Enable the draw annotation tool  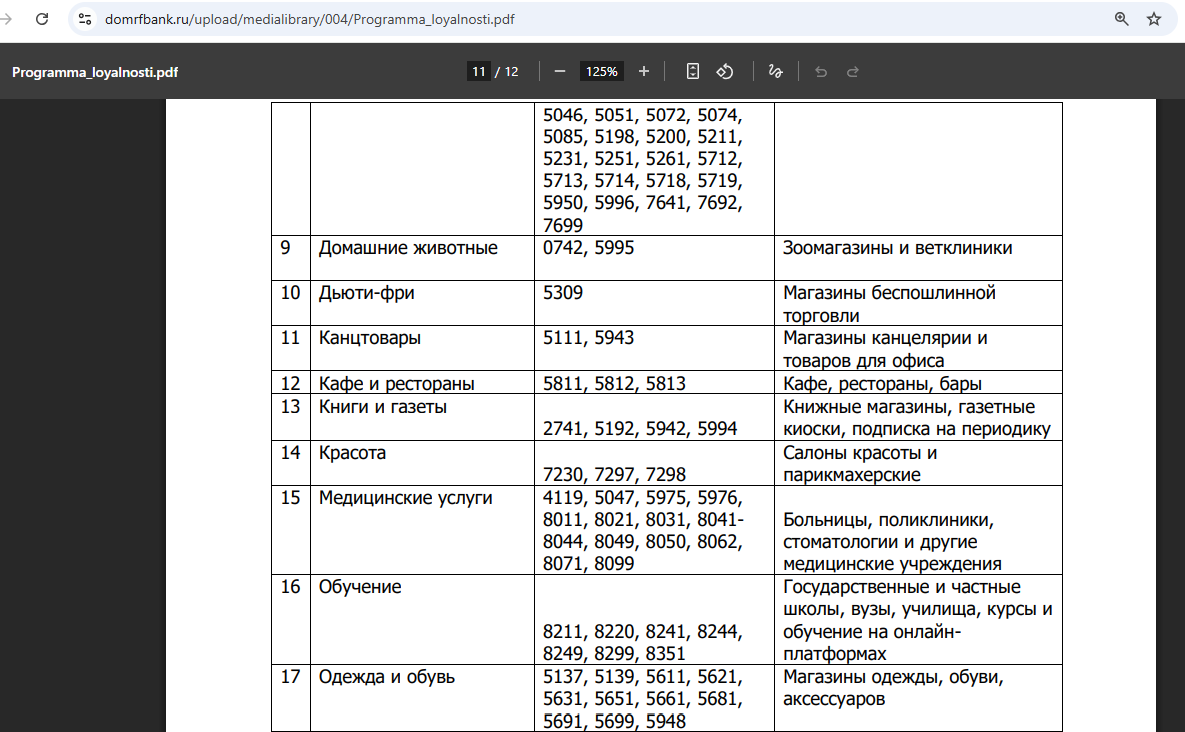[774, 72]
